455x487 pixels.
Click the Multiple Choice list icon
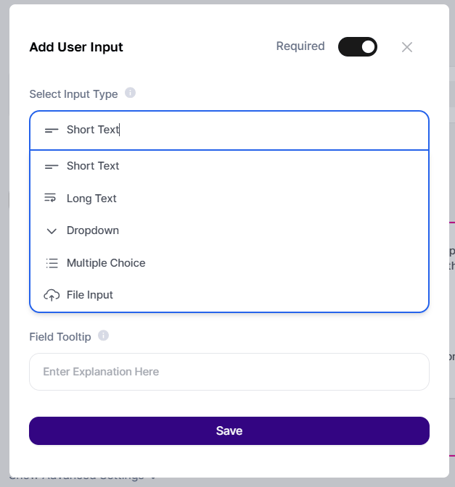pyautogui.click(x=52, y=263)
